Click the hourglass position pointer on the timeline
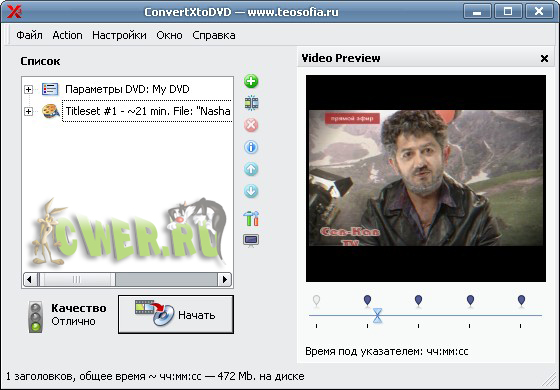The image size is (560, 390). (x=378, y=316)
